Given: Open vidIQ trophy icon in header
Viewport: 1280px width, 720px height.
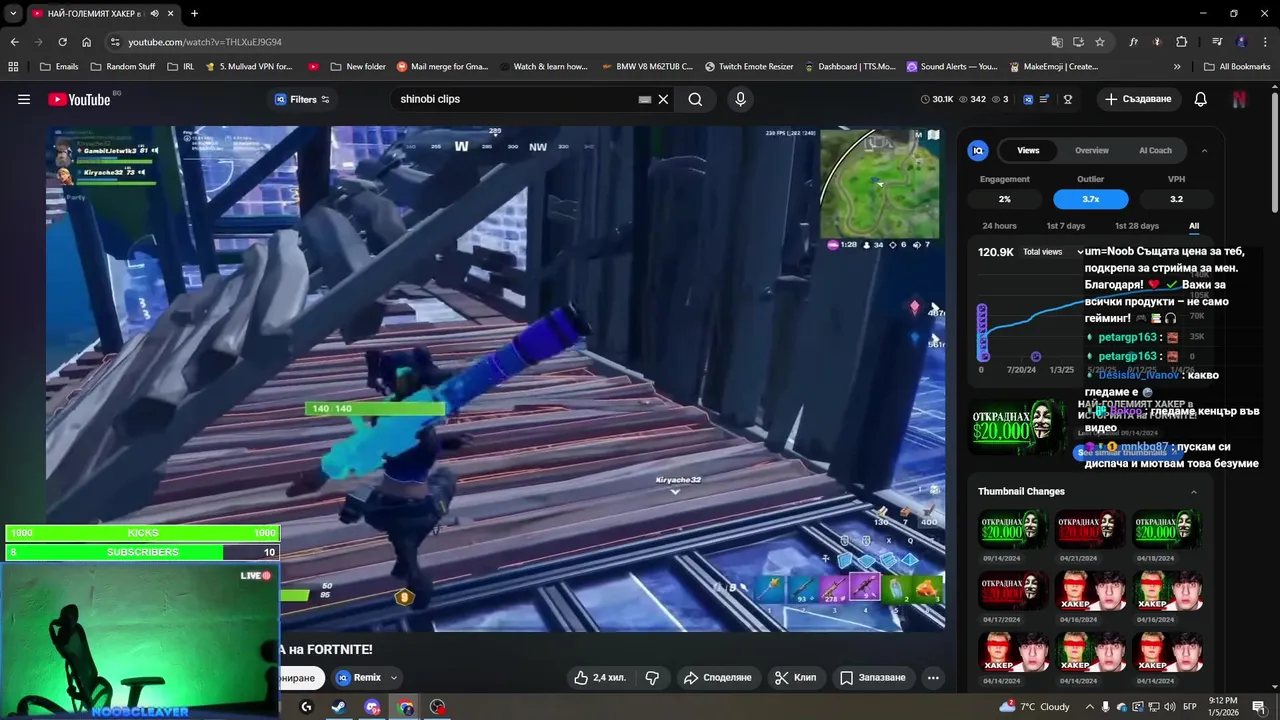Looking at the screenshot, I should [x=1068, y=99].
